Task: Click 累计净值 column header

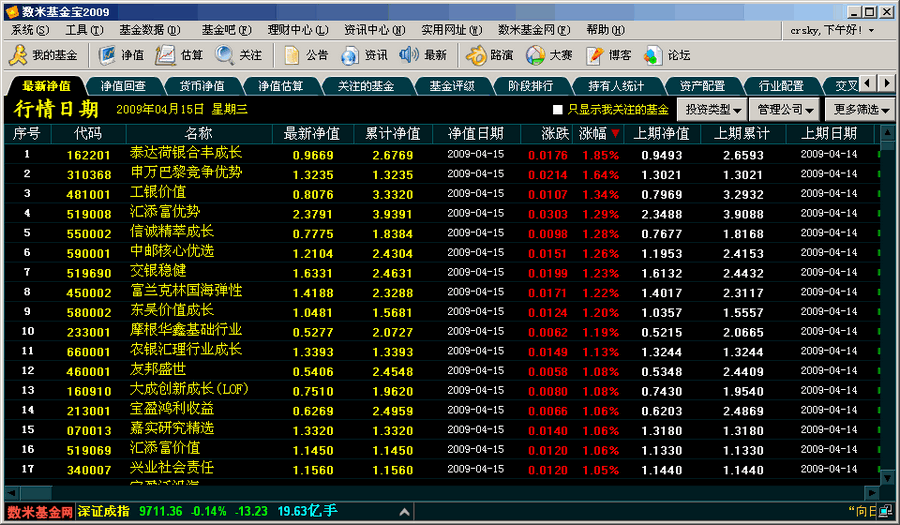Action: coord(393,134)
